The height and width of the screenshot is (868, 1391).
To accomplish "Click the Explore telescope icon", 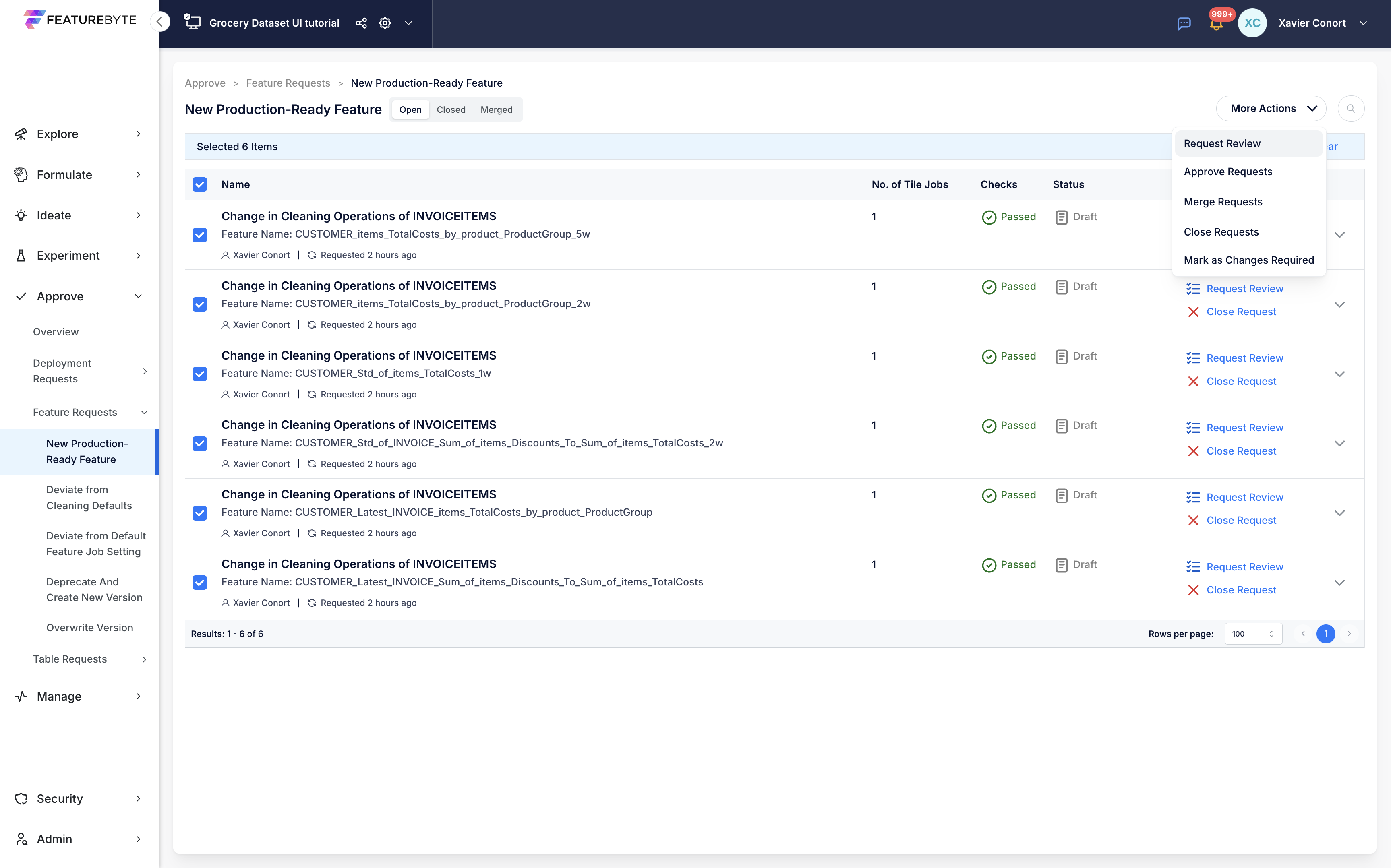I will (21, 134).
